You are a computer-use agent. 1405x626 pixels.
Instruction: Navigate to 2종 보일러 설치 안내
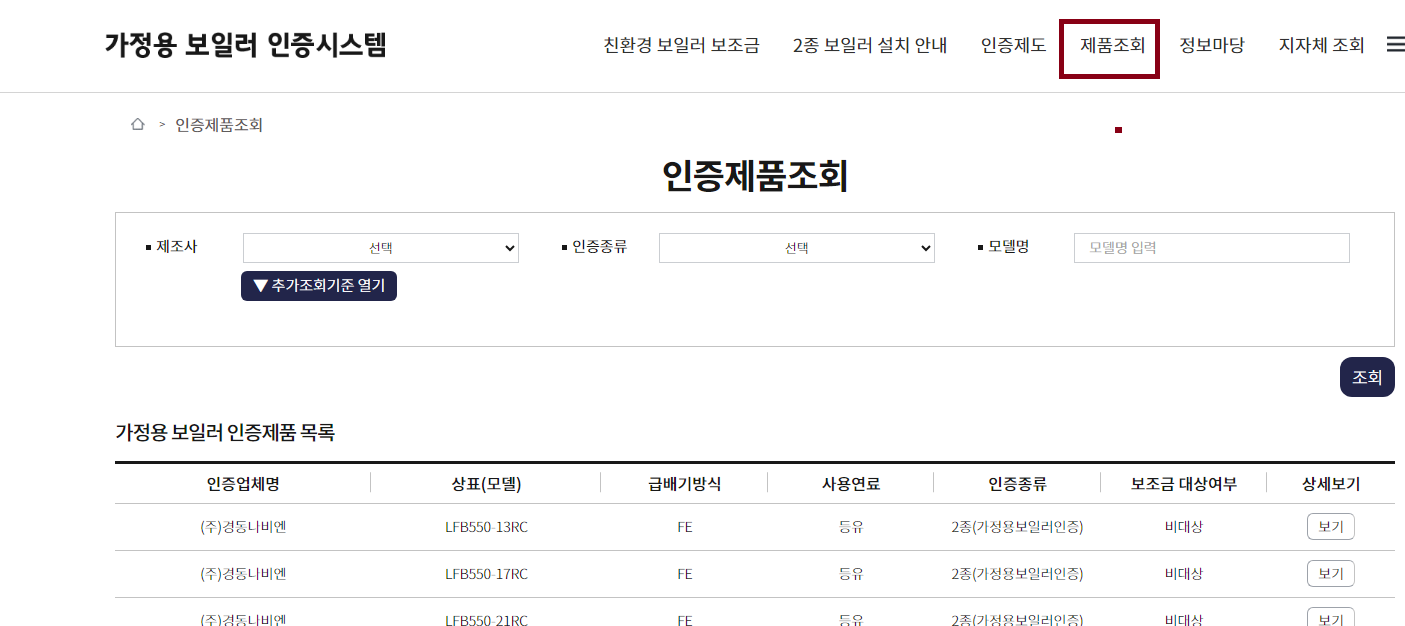tap(869, 45)
